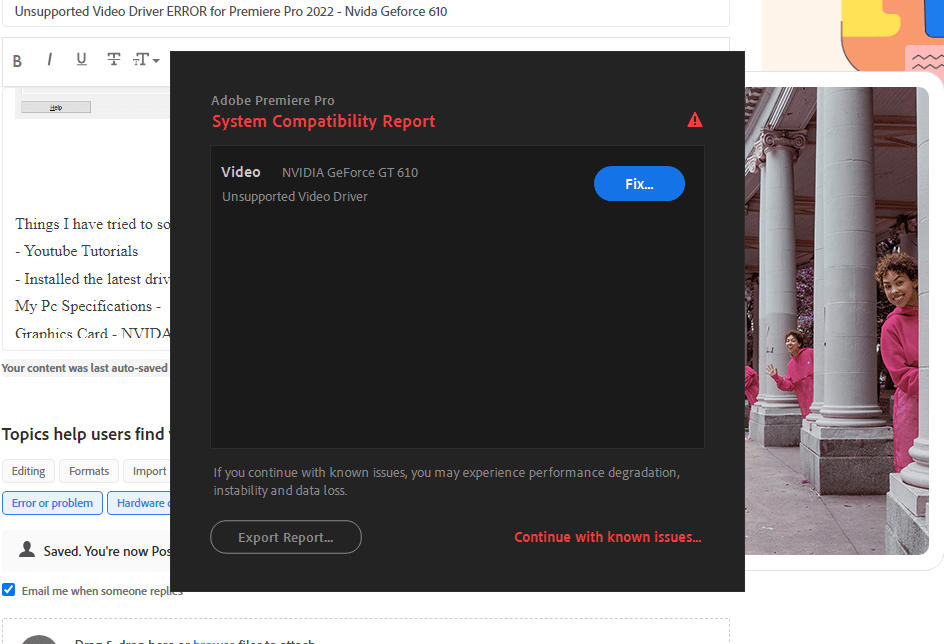Click Continue with known issues link
The width and height of the screenshot is (944, 644).
coord(607,537)
